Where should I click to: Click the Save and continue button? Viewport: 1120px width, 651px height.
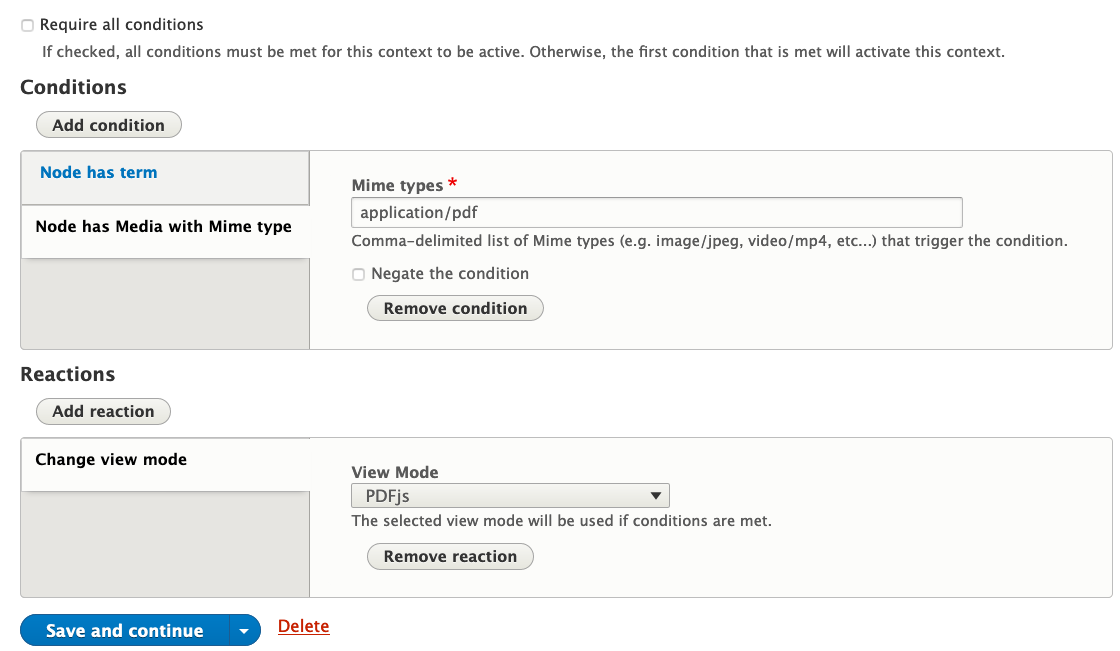tap(124, 630)
